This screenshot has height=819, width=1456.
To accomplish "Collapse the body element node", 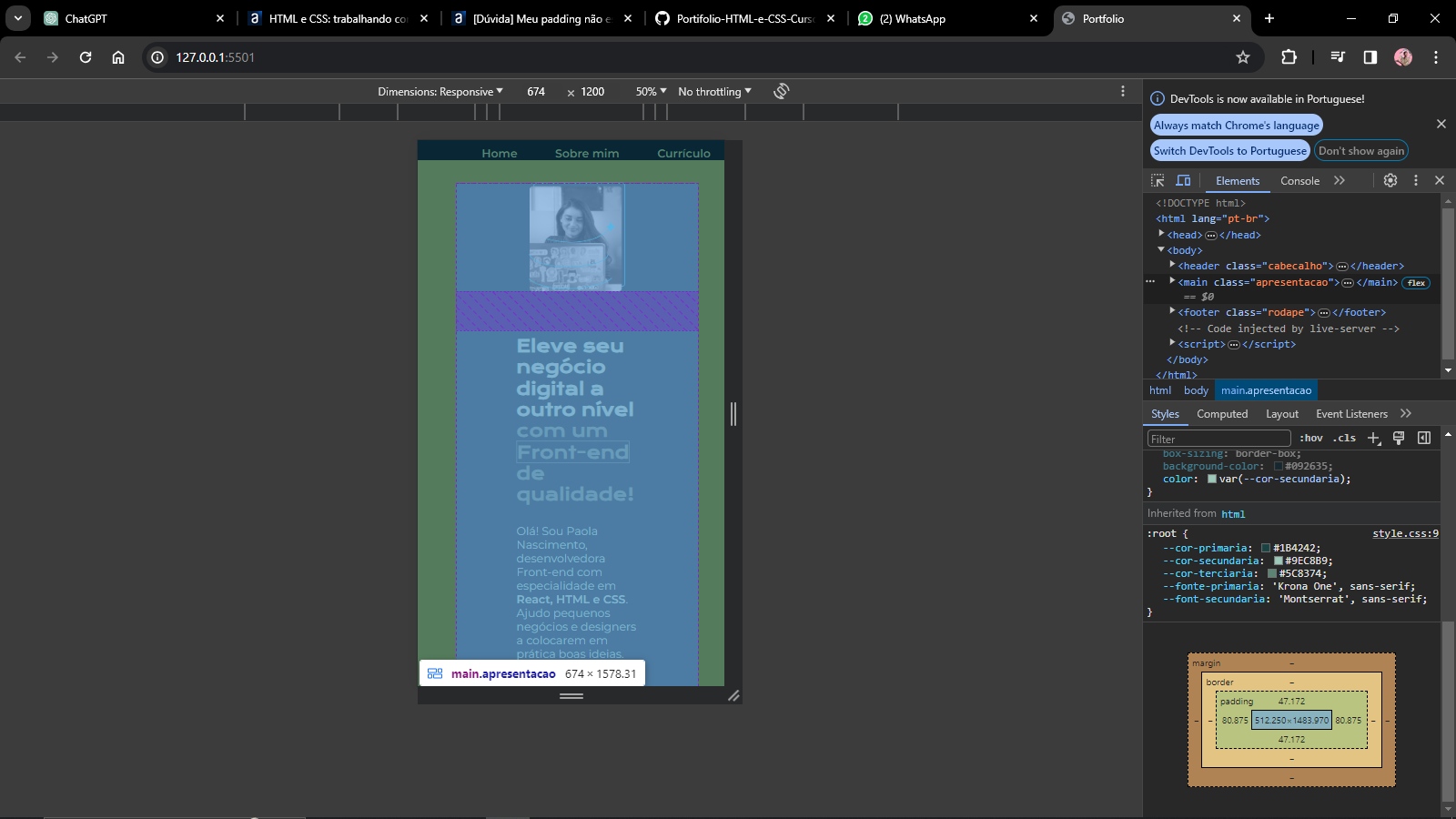I will click(x=1161, y=249).
